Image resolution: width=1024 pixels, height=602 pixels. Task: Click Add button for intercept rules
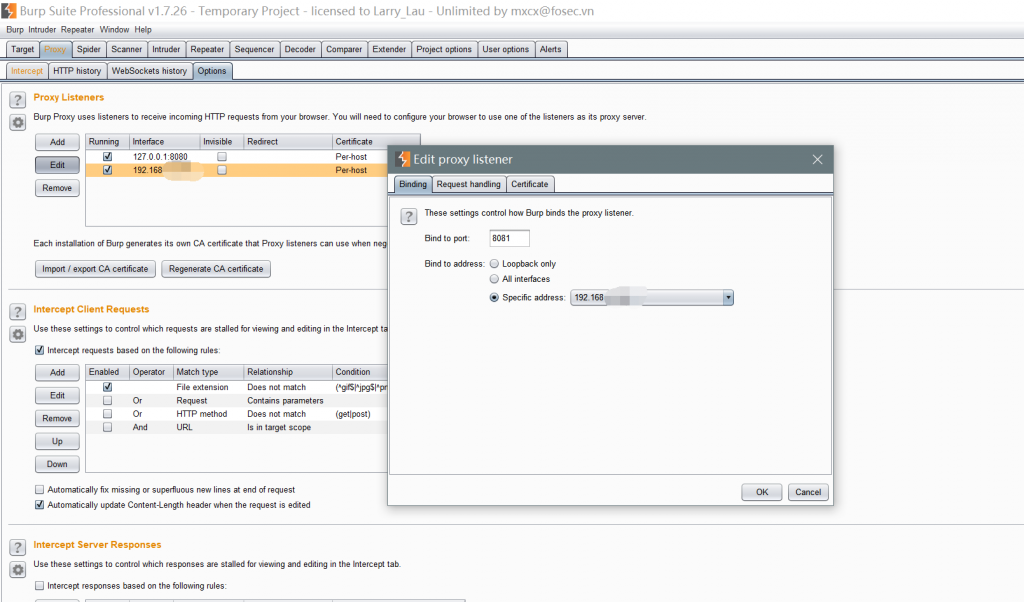point(57,372)
